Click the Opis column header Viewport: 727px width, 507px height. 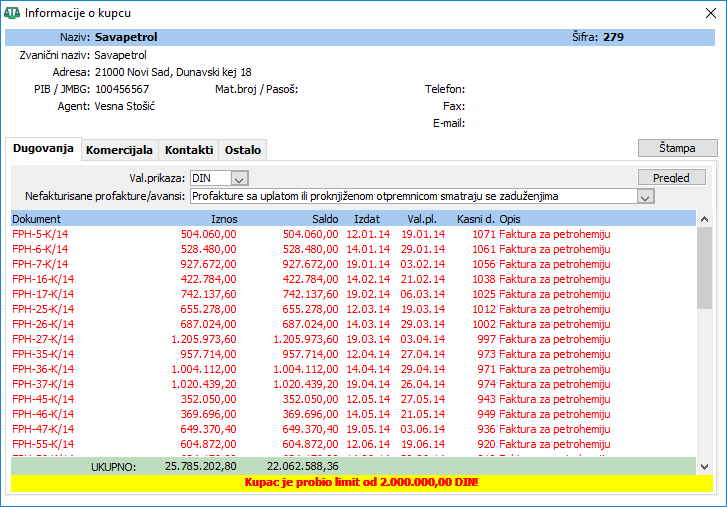510,219
